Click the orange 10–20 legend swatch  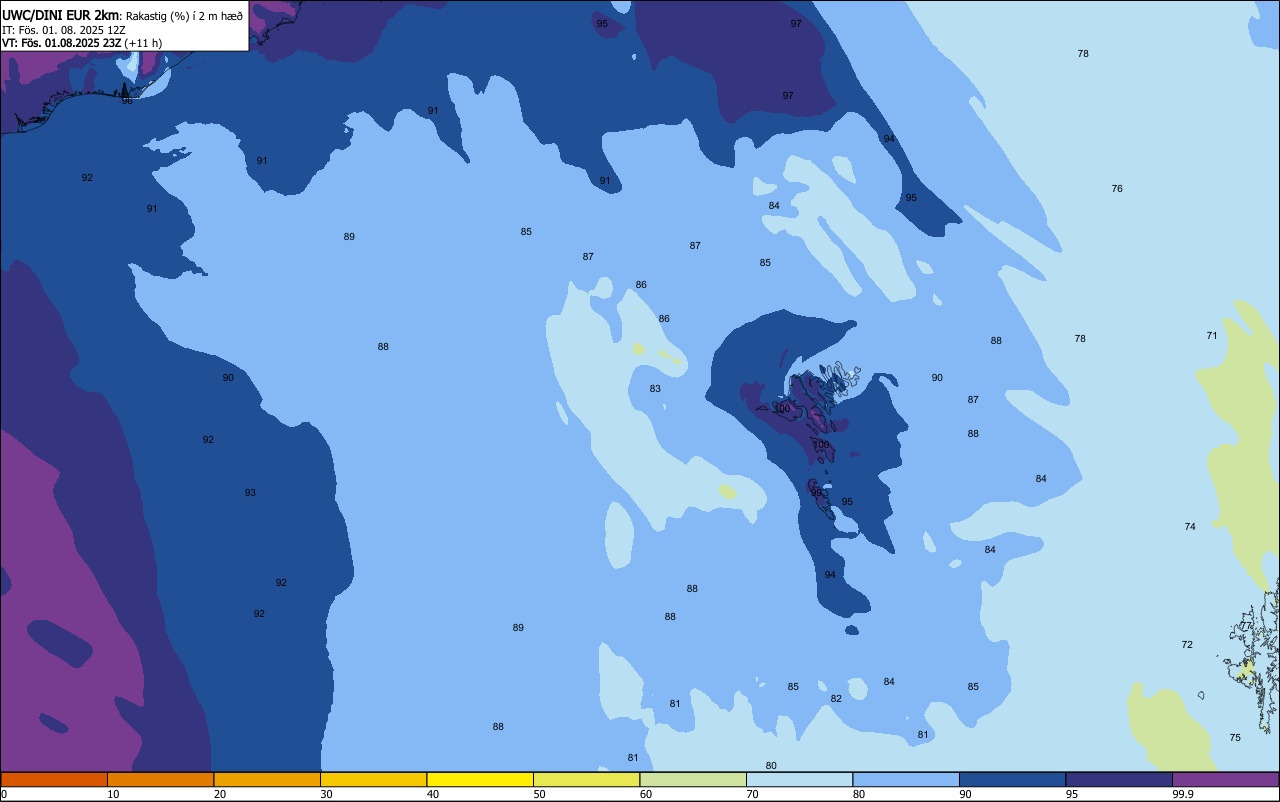(x=160, y=779)
